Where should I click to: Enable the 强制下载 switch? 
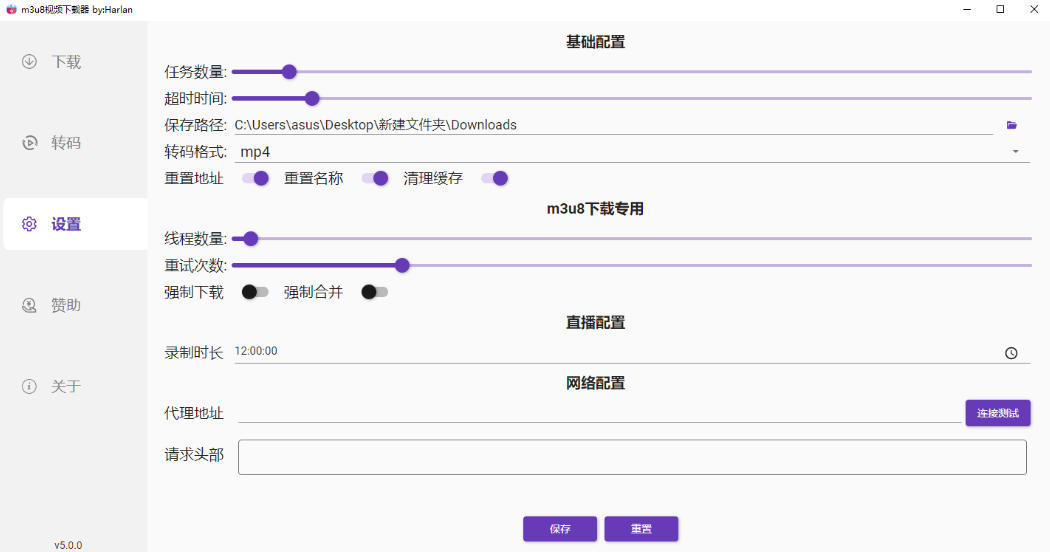pos(255,292)
